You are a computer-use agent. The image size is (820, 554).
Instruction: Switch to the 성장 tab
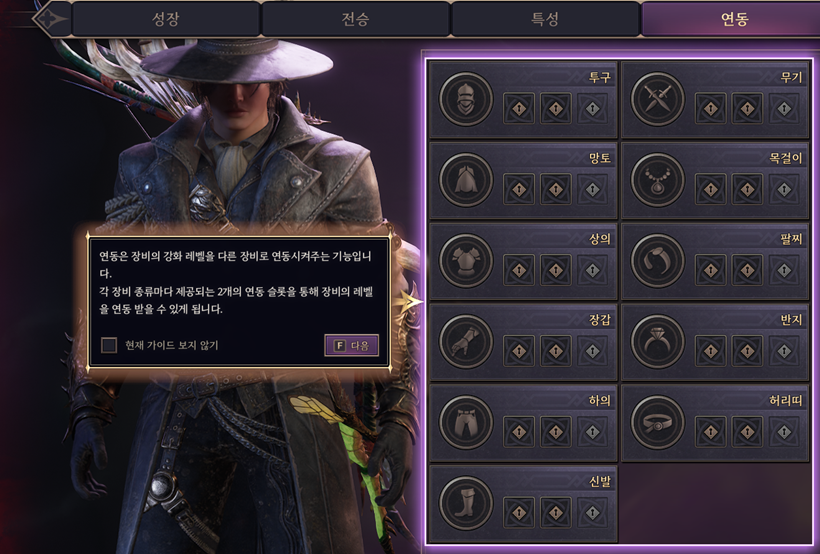pyautogui.click(x=166, y=19)
